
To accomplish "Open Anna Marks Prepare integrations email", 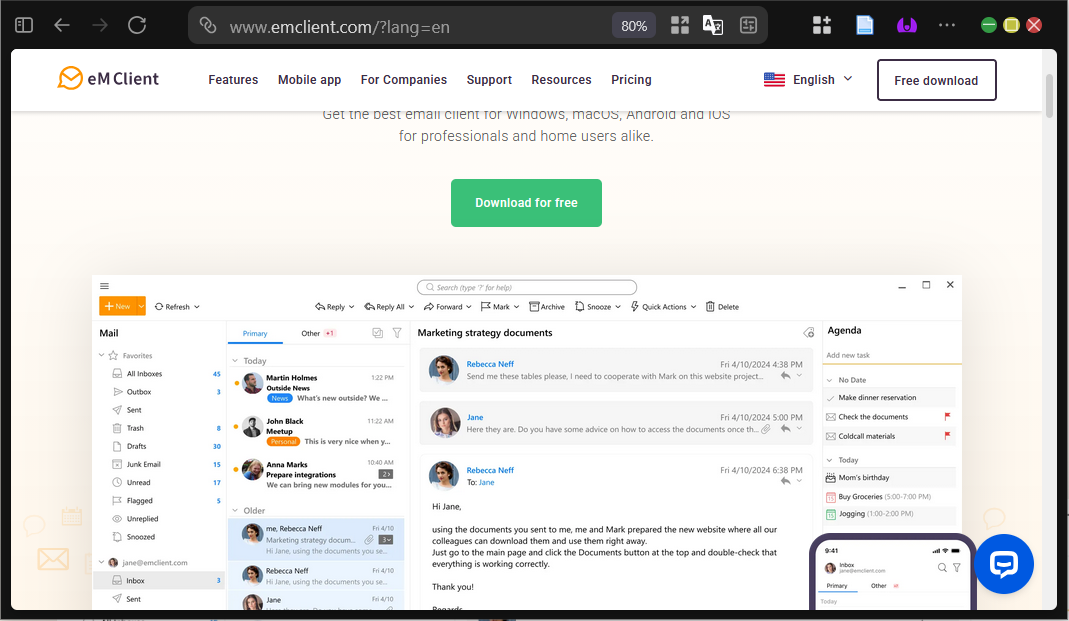I will point(316,474).
